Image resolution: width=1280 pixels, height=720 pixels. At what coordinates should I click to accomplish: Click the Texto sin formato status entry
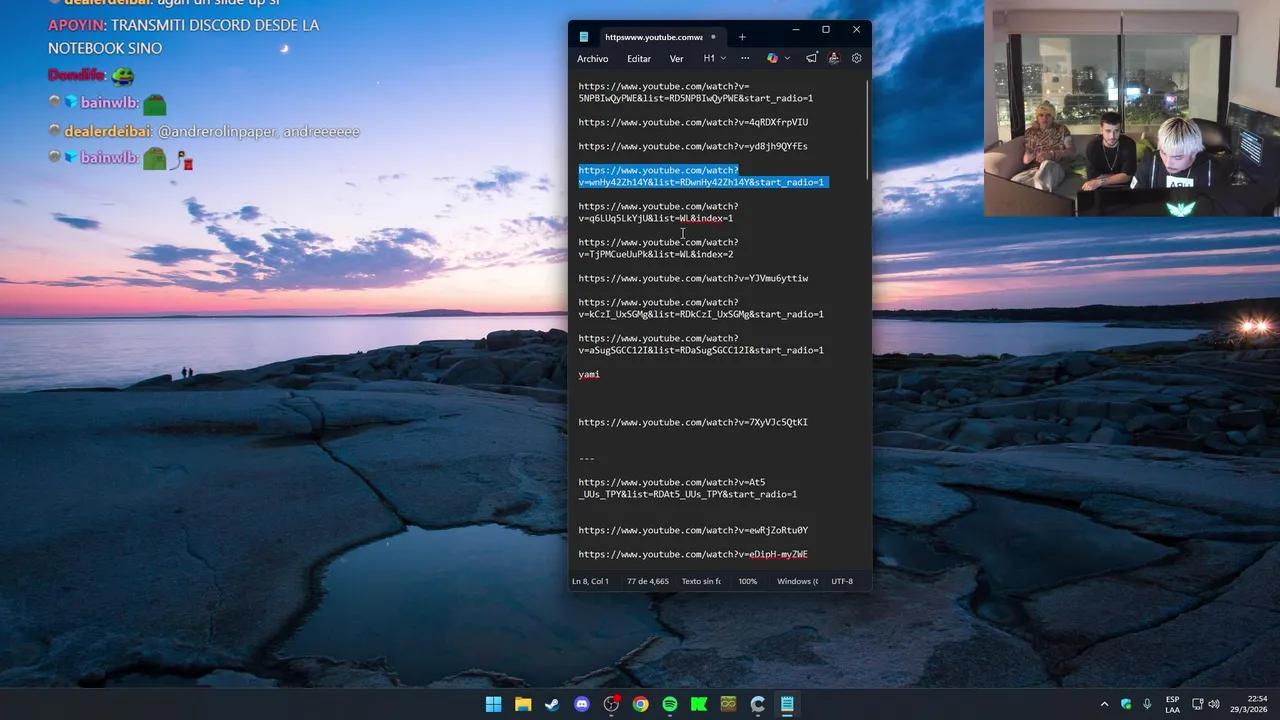tap(701, 581)
